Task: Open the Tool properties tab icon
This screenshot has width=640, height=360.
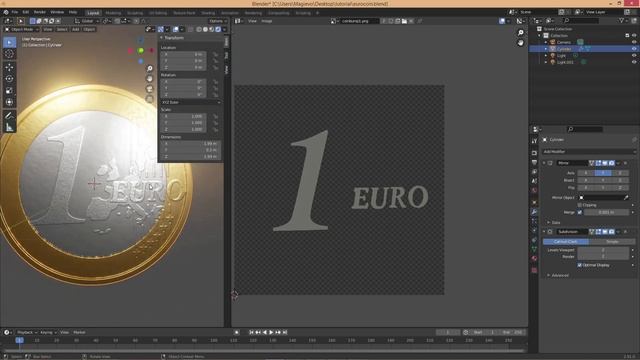Action: pos(534,141)
